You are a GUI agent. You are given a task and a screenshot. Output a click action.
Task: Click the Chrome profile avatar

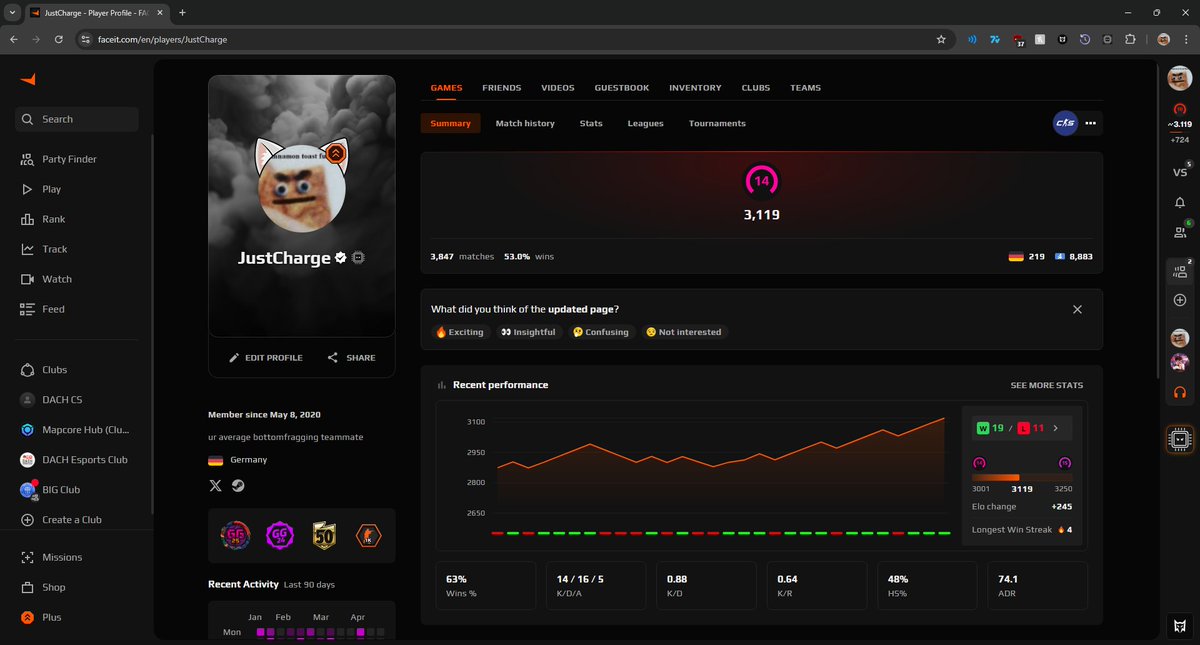(x=1163, y=40)
